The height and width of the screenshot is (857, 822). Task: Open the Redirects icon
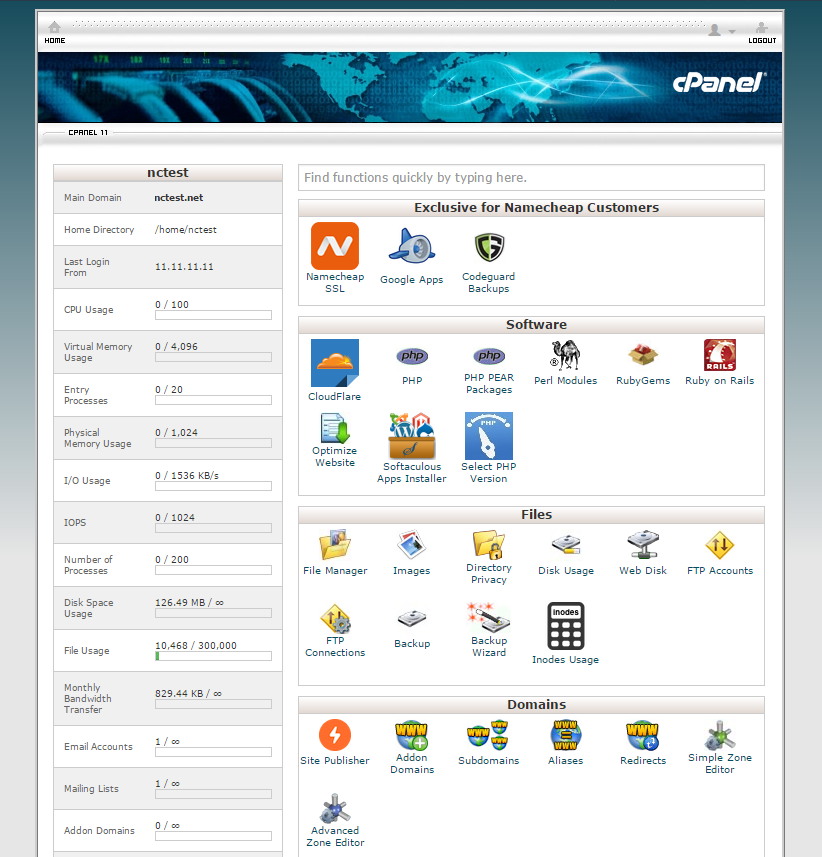(x=643, y=735)
